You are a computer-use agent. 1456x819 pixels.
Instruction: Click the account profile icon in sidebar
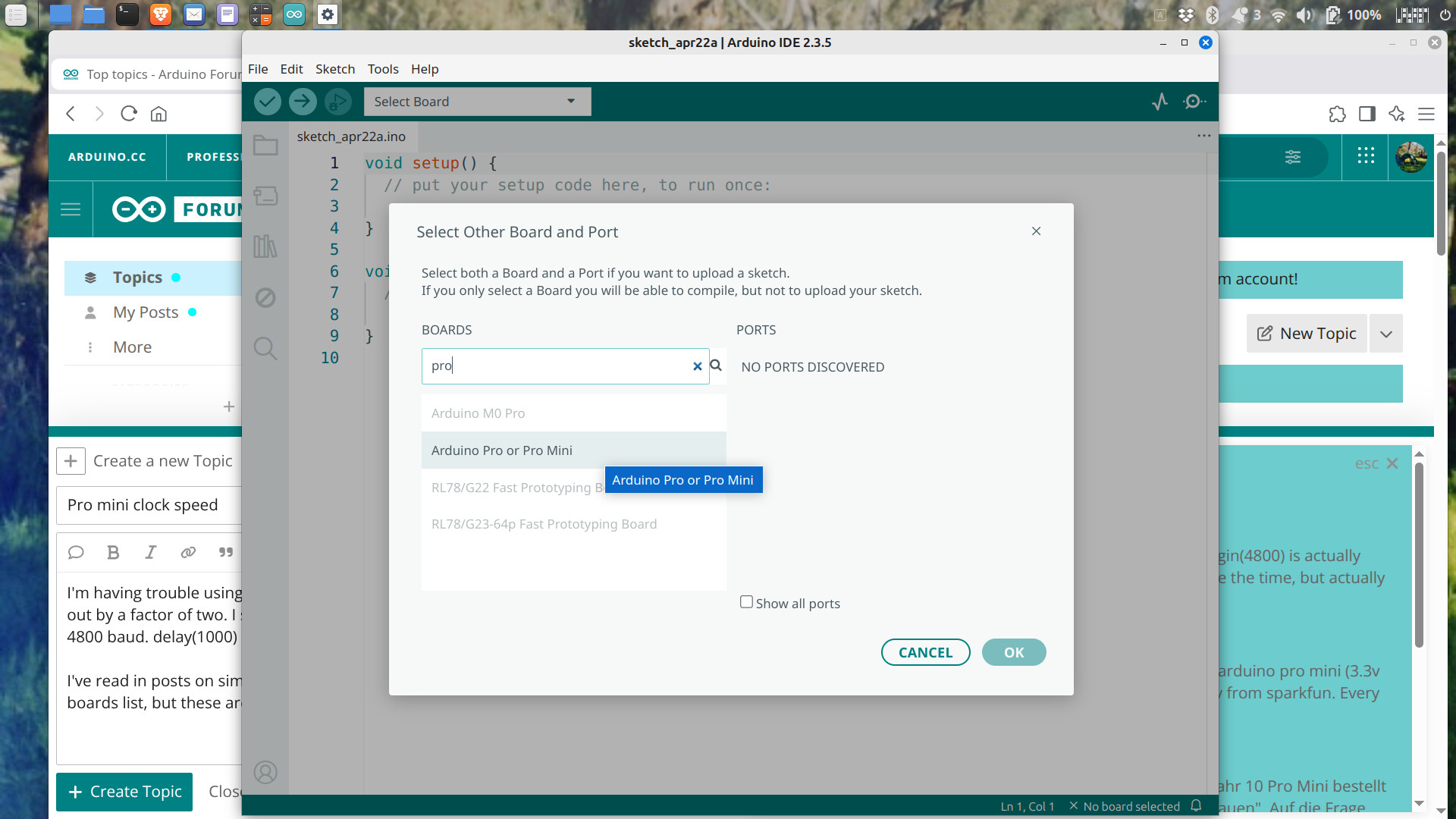click(x=265, y=772)
